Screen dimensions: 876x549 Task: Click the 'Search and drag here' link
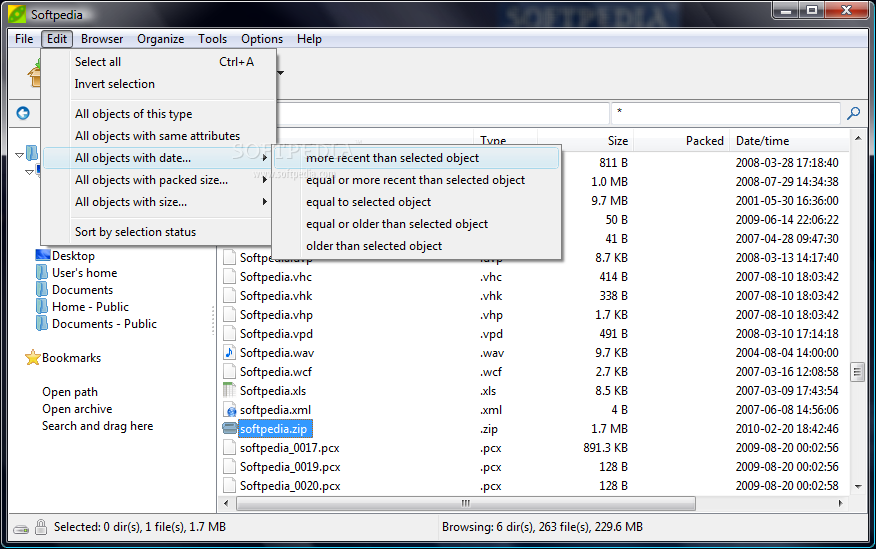click(x=97, y=426)
